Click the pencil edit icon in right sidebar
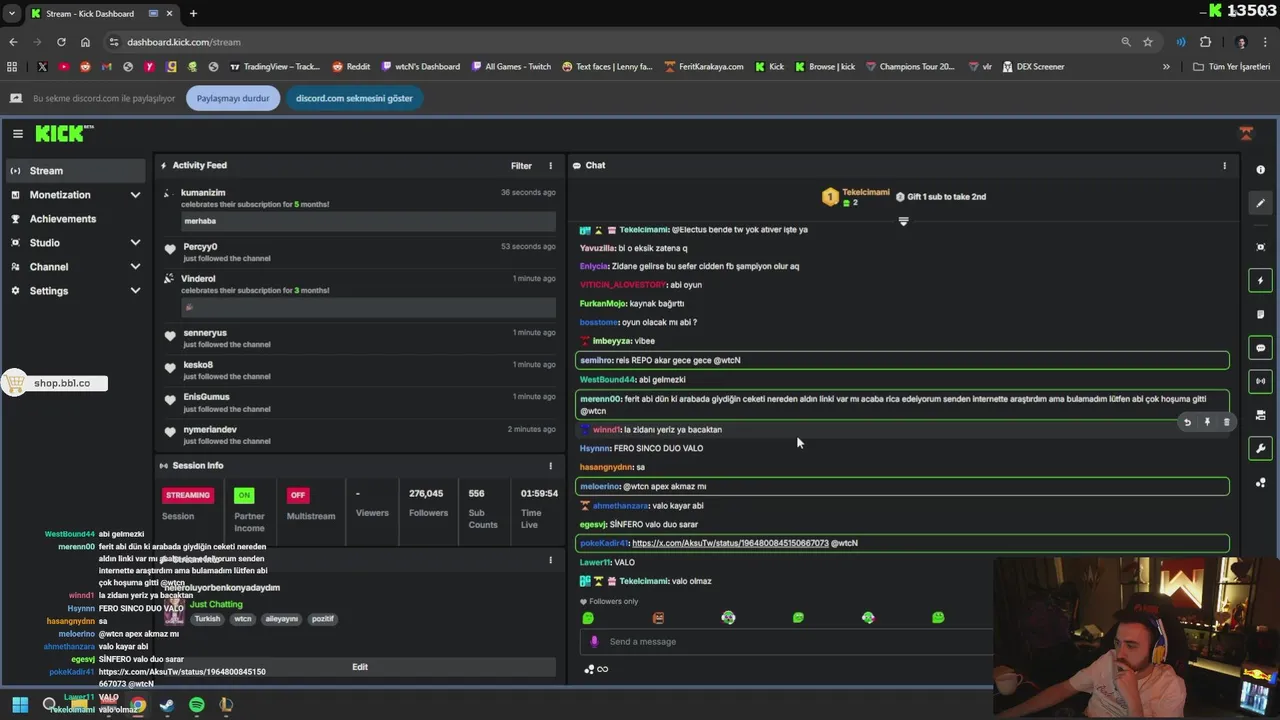 coord(1260,203)
